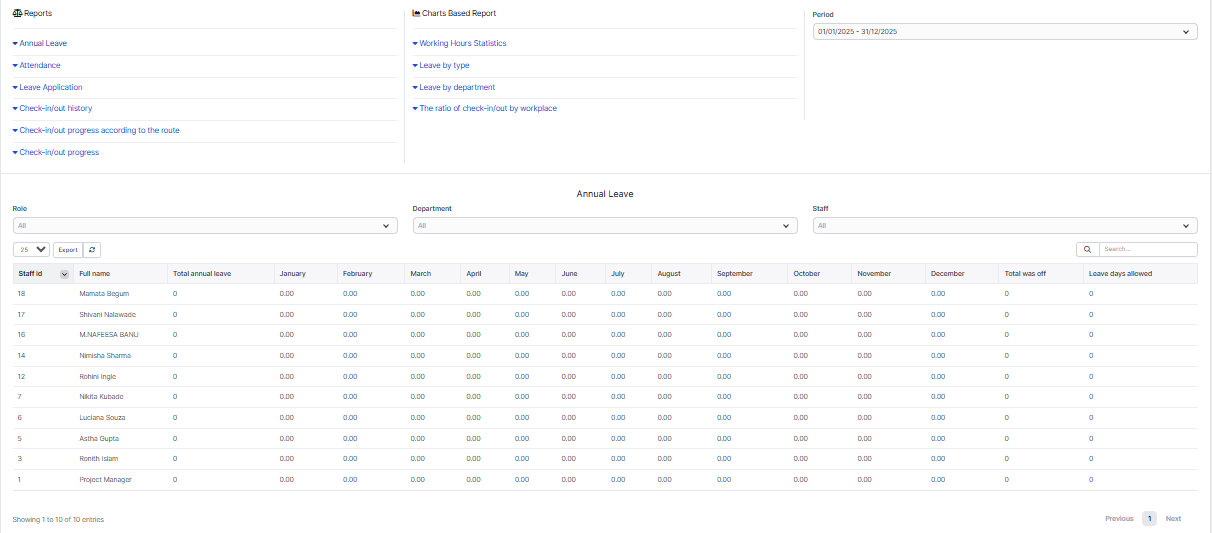
Task: Export the annual leave table
Action: pyautogui.click(x=67, y=250)
